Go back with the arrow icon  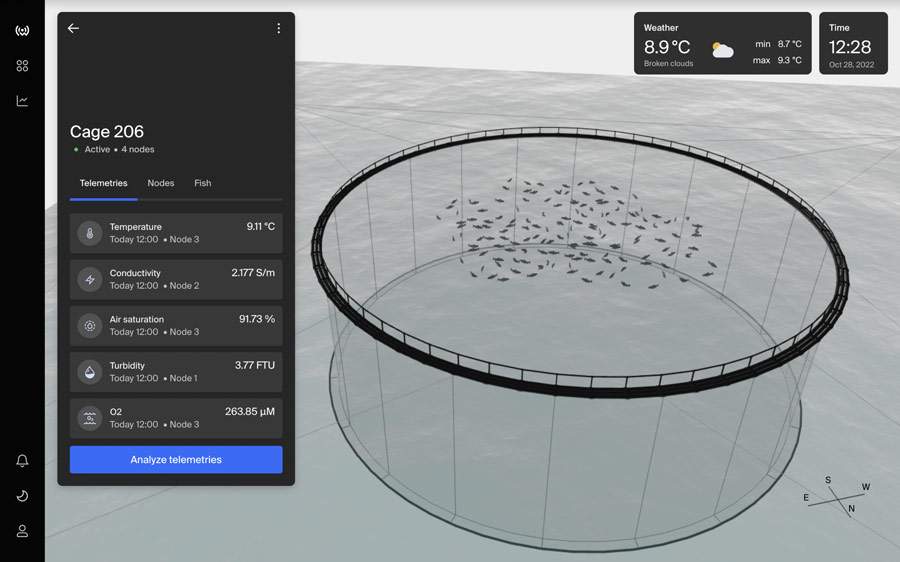pos(73,28)
